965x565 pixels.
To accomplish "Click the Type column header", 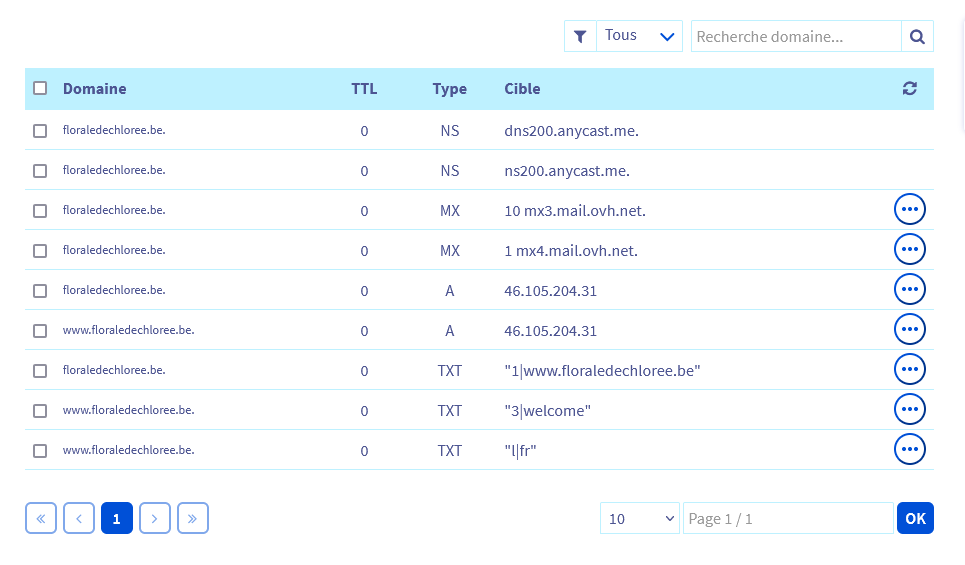I will pyautogui.click(x=449, y=89).
